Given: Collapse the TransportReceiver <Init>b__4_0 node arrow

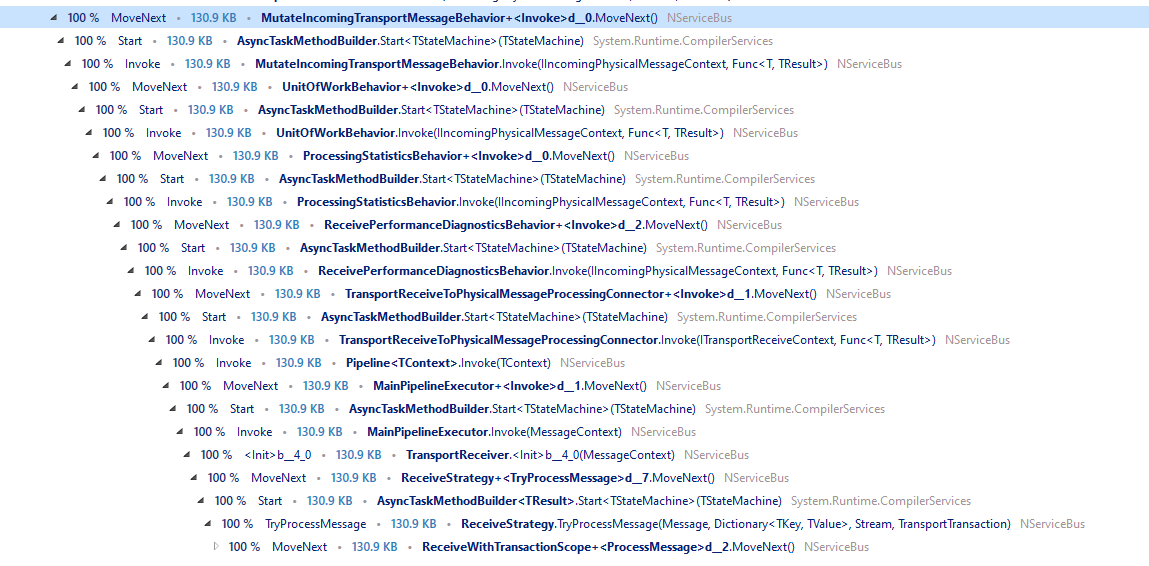Looking at the screenshot, I should click(x=186, y=455).
